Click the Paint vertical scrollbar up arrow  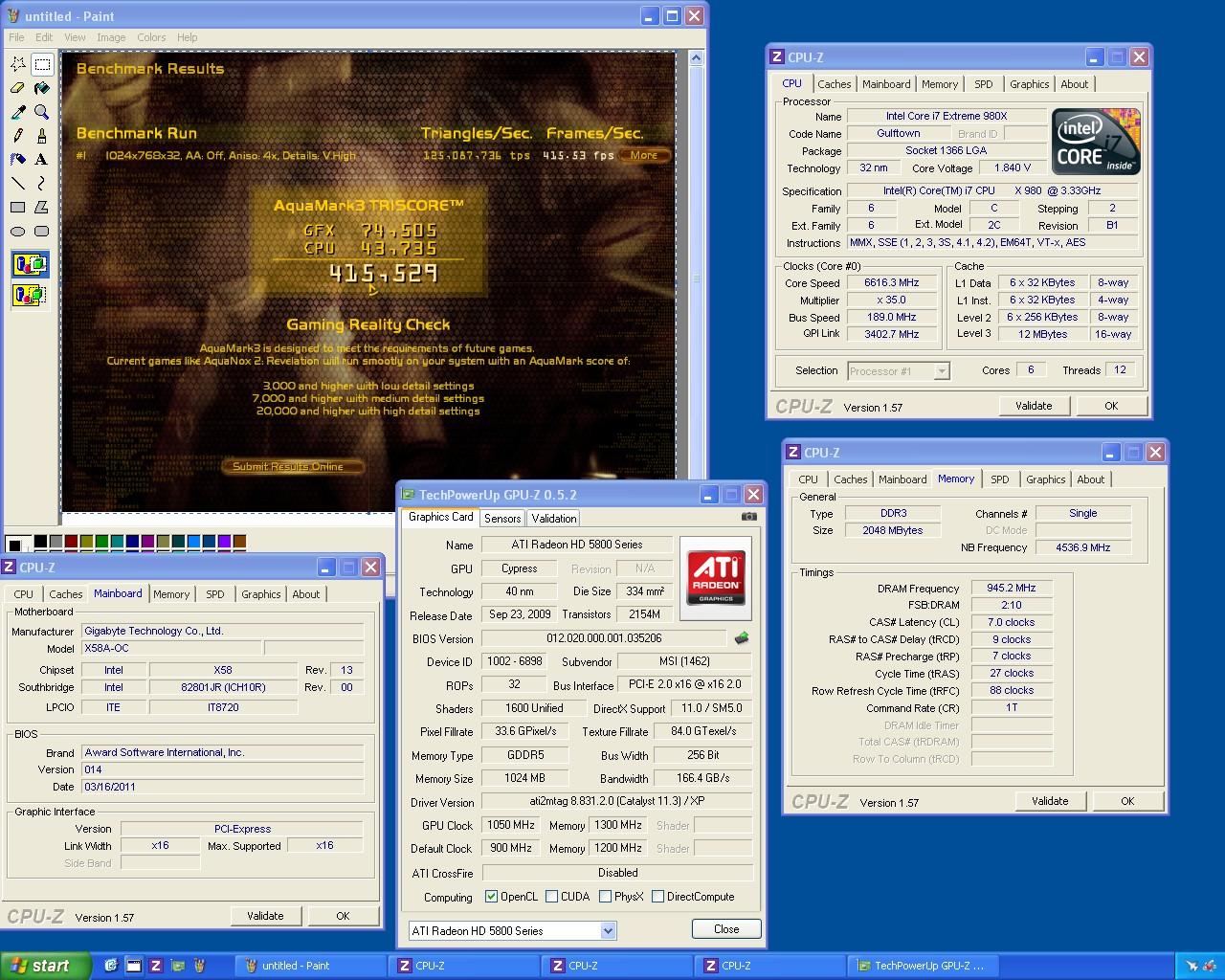pos(696,58)
